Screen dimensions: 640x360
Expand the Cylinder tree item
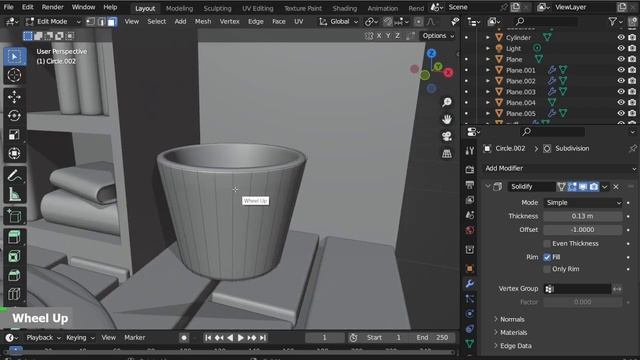click(488, 37)
